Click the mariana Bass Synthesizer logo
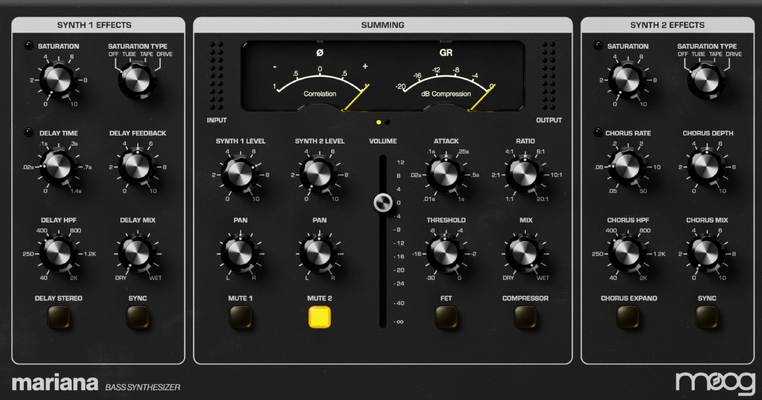 [96, 383]
